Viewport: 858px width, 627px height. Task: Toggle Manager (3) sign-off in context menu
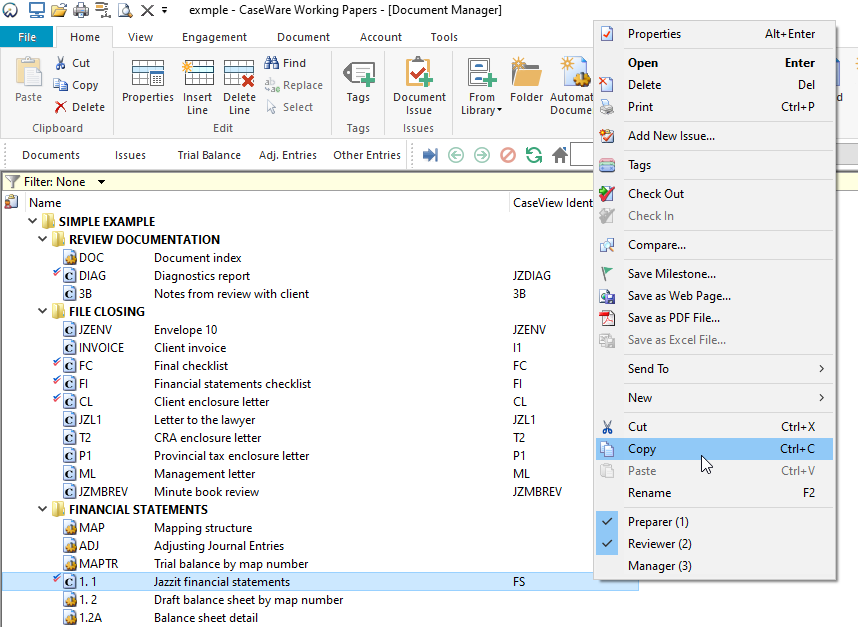pos(715,566)
